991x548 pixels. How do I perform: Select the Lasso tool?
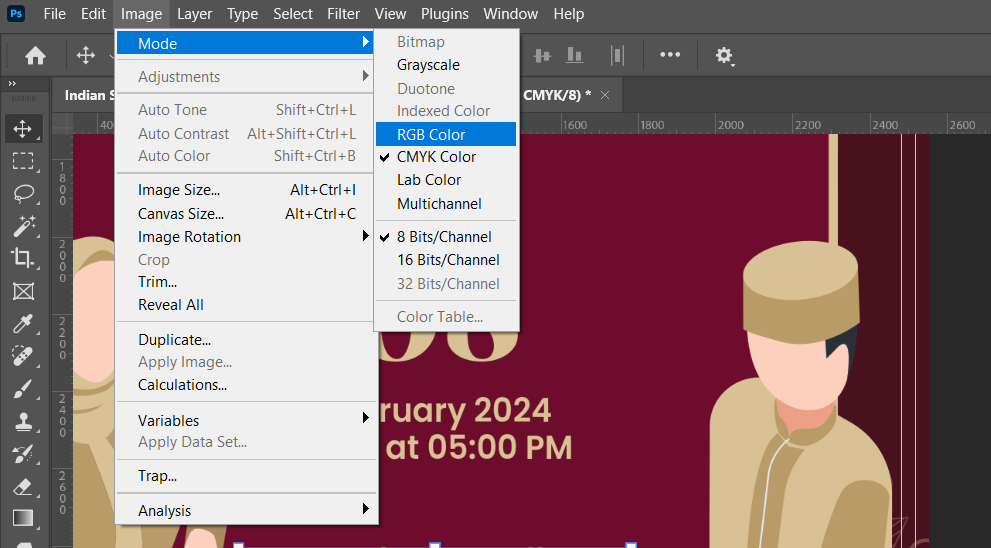pyautogui.click(x=22, y=193)
